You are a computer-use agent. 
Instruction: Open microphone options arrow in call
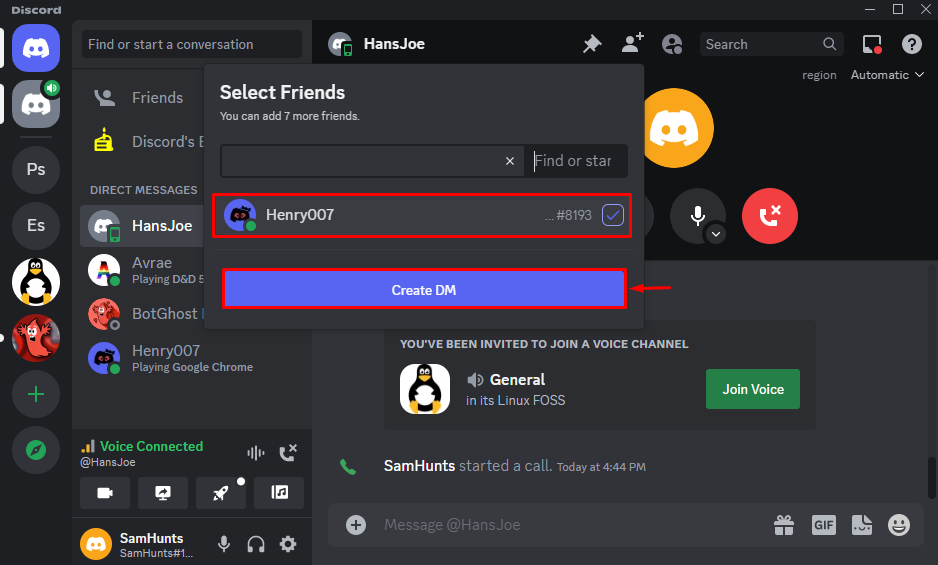point(716,234)
